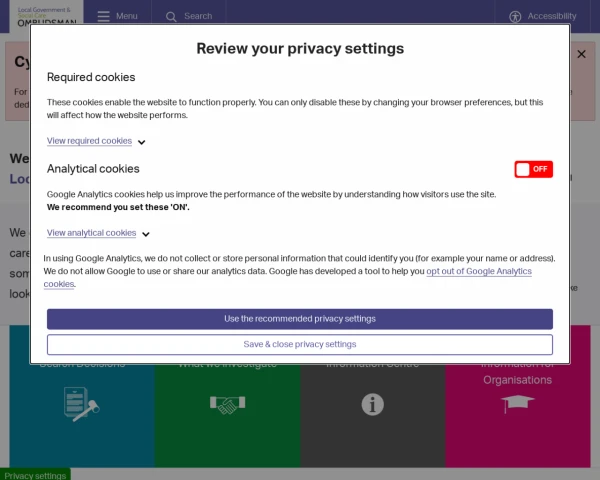Open opt out of Google Analytics link
This screenshot has height=480, width=600.
(479, 271)
